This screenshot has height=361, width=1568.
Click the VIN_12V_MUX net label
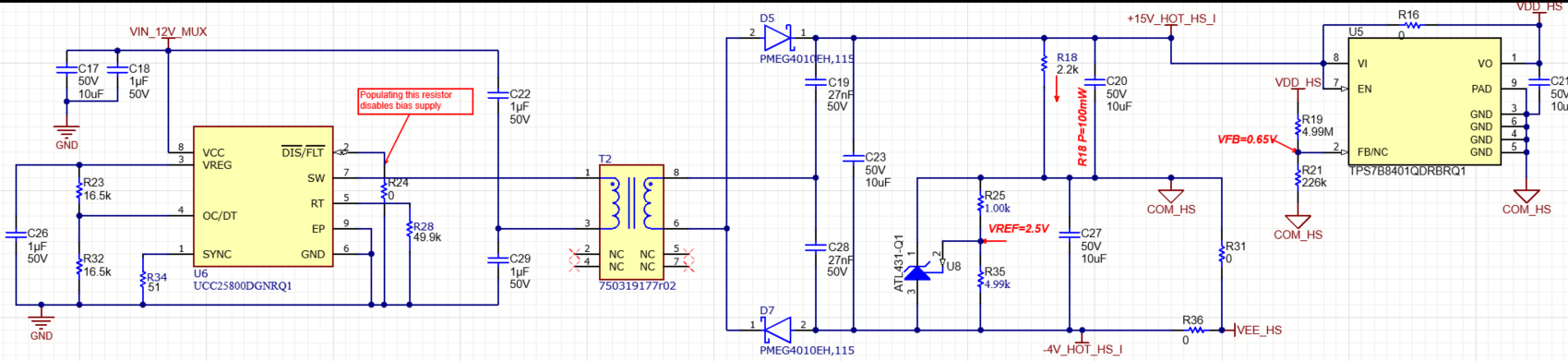(168, 31)
